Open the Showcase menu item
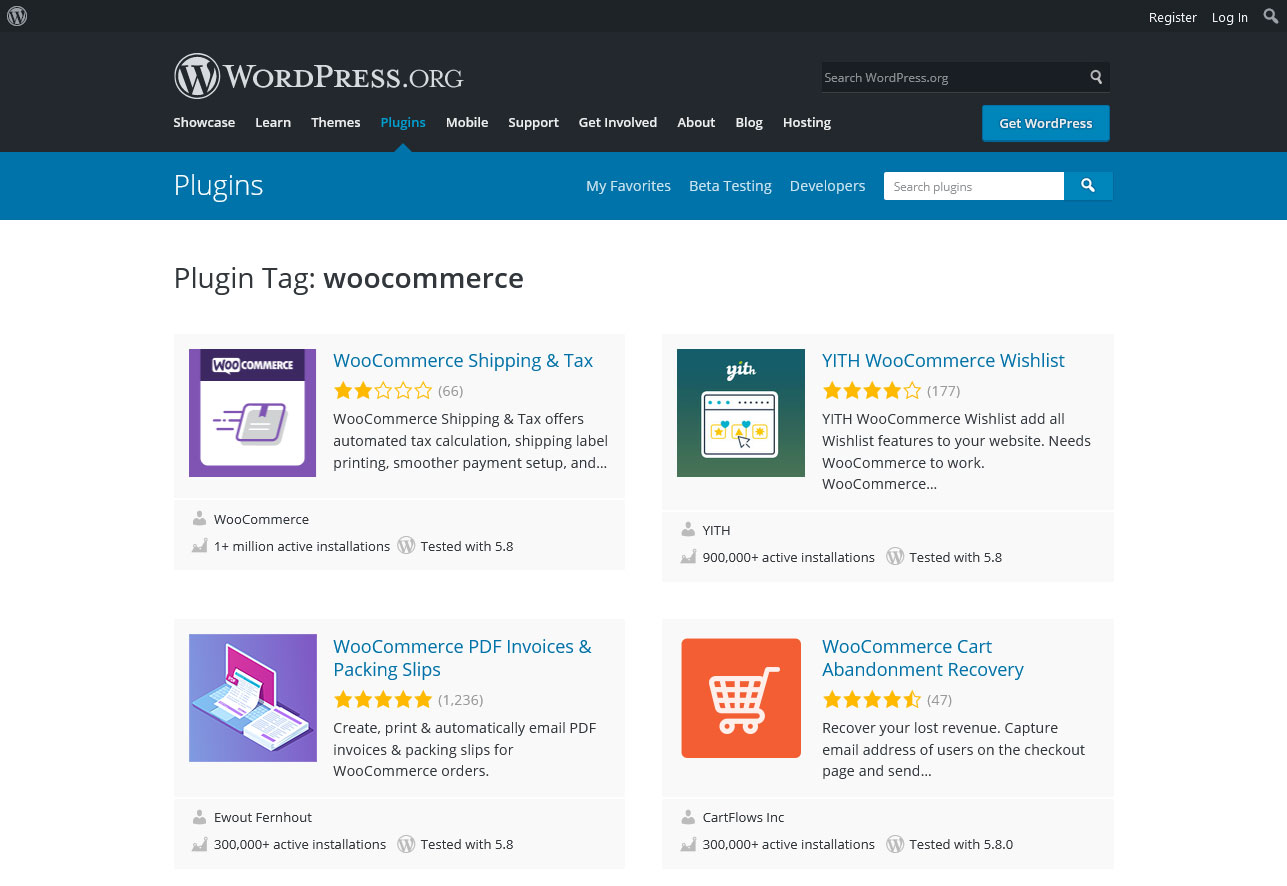 coord(204,122)
